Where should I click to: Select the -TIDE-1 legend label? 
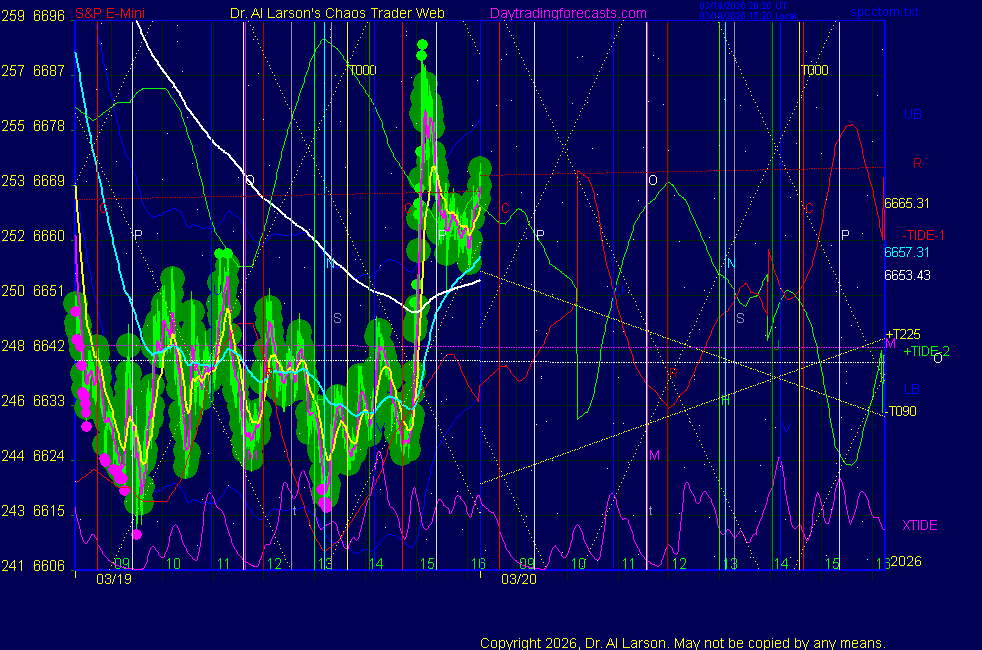pyautogui.click(x=924, y=235)
